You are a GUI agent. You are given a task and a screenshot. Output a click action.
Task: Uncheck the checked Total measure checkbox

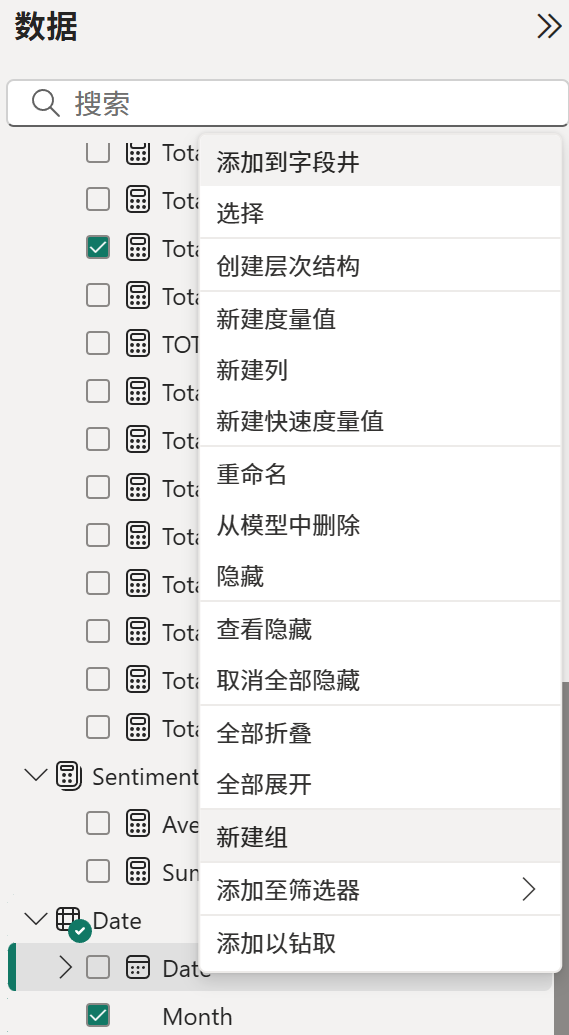point(98,248)
